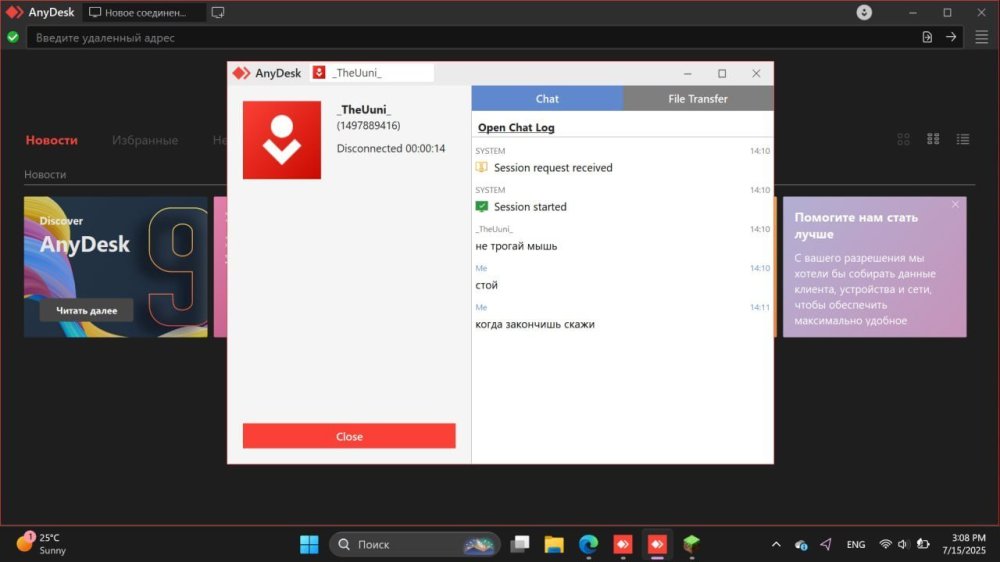The image size is (1000, 562).
Task: Dismiss the Помогите нам стать лучше card
Action: click(x=955, y=204)
